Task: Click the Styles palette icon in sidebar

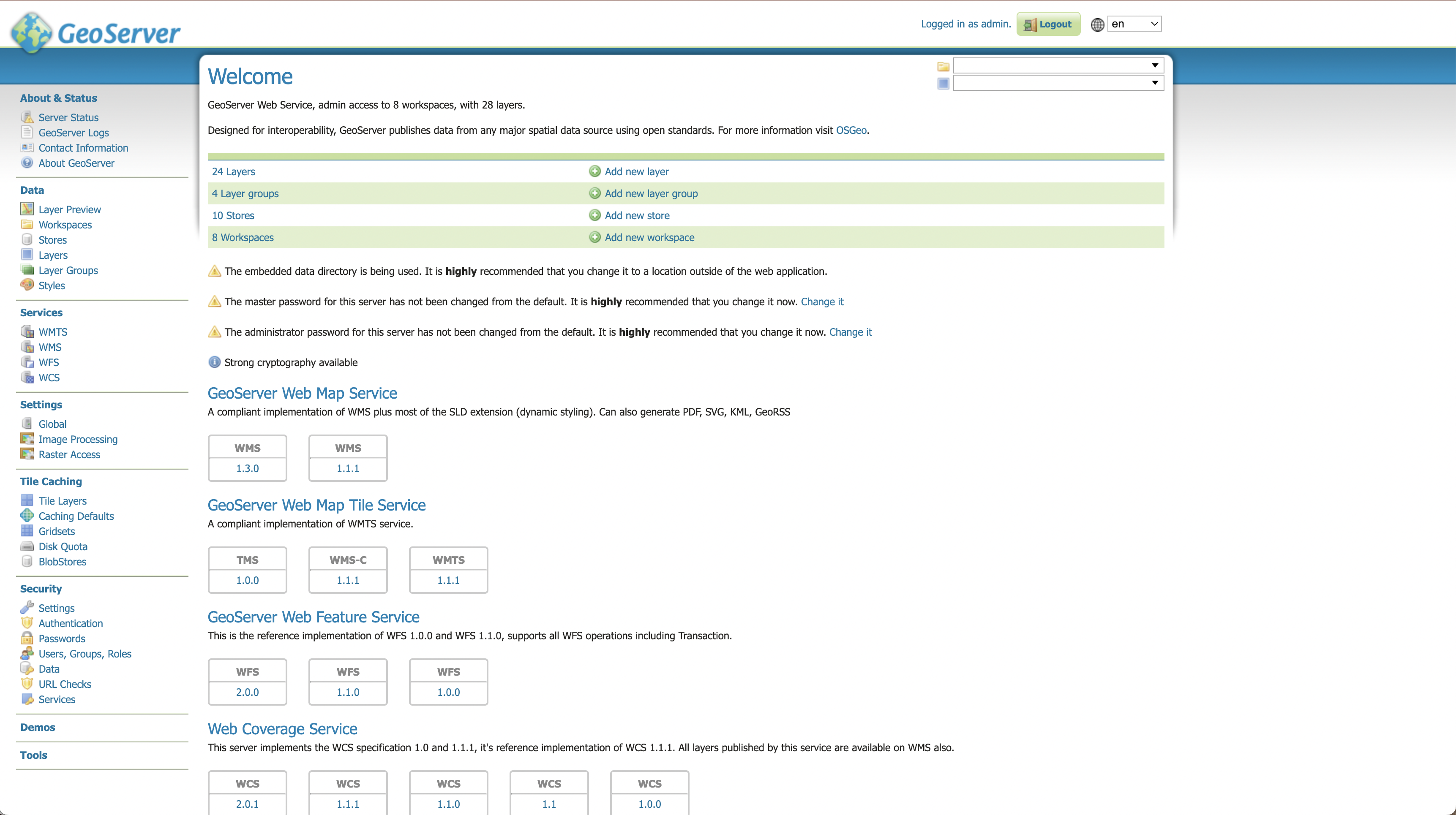Action: [27, 285]
